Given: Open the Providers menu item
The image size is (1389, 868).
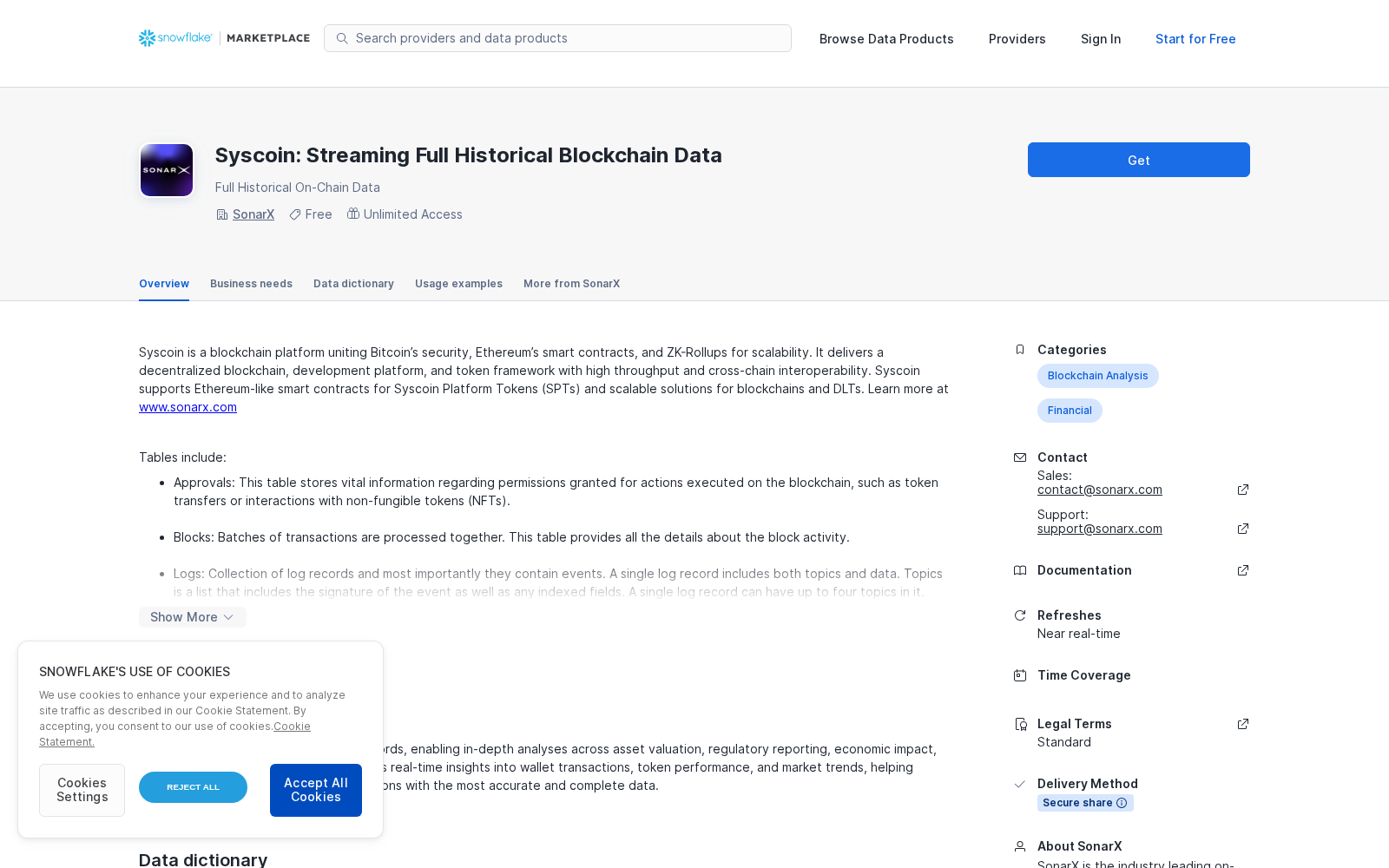Looking at the screenshot, I should (1017, 39).
